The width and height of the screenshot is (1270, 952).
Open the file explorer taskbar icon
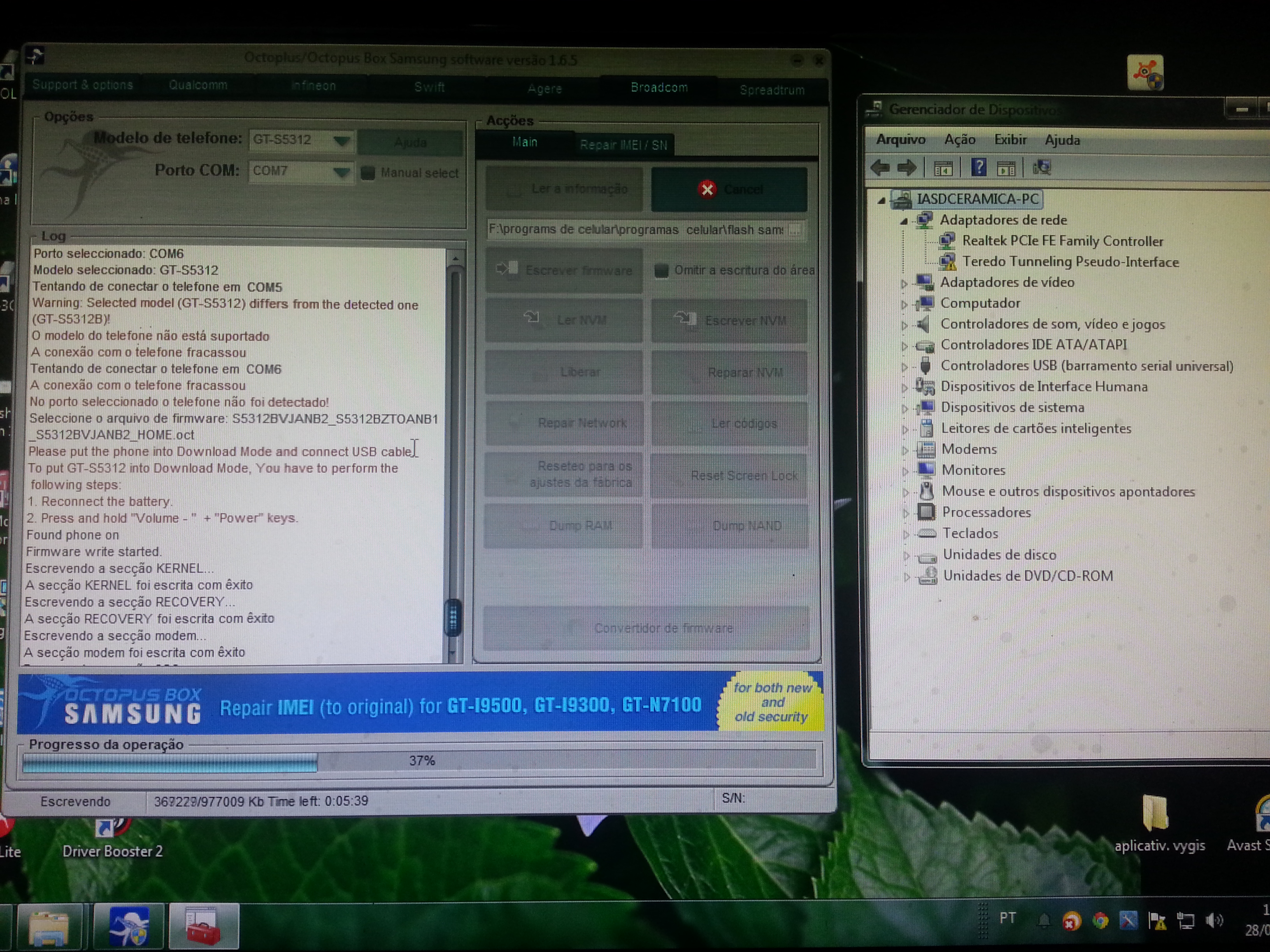49,927
